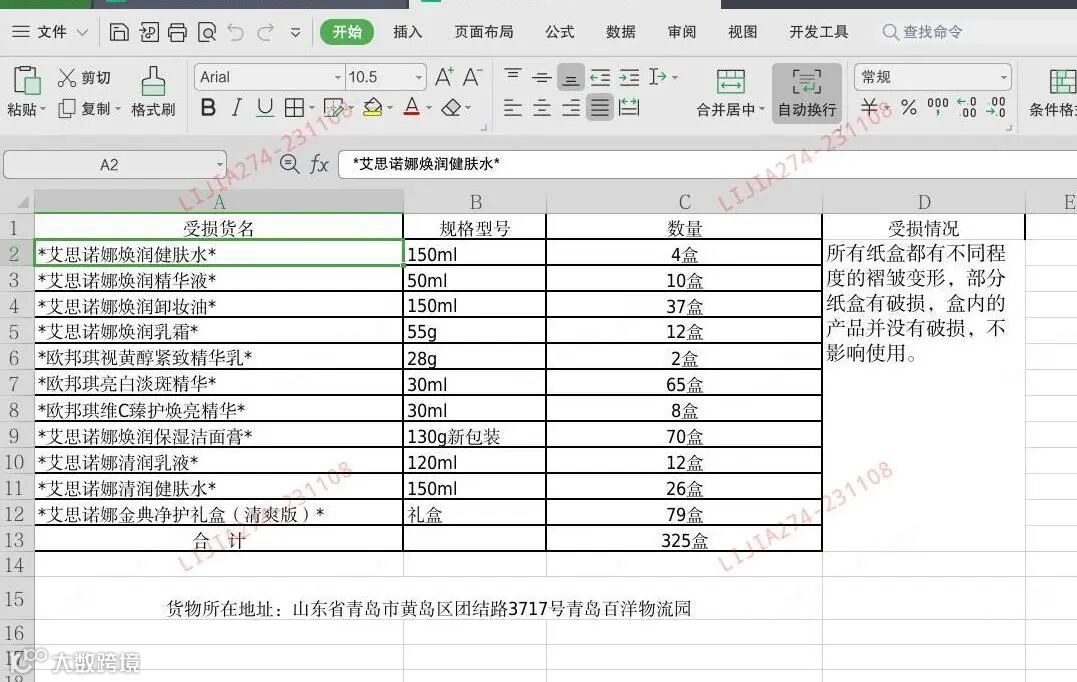Click the distributed alignment icon
This screenshot has width=1077, height=682.
click(x=628, y=108)
